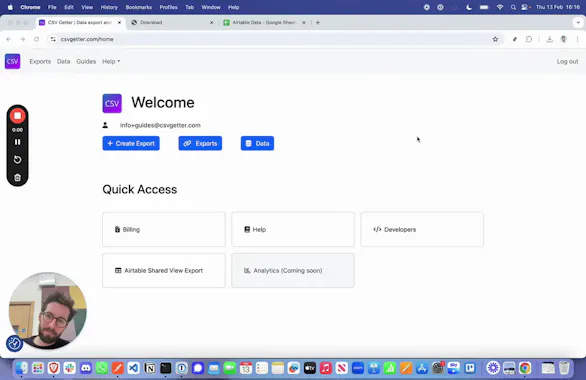Close the CSV Getter tab

(119, 22)
